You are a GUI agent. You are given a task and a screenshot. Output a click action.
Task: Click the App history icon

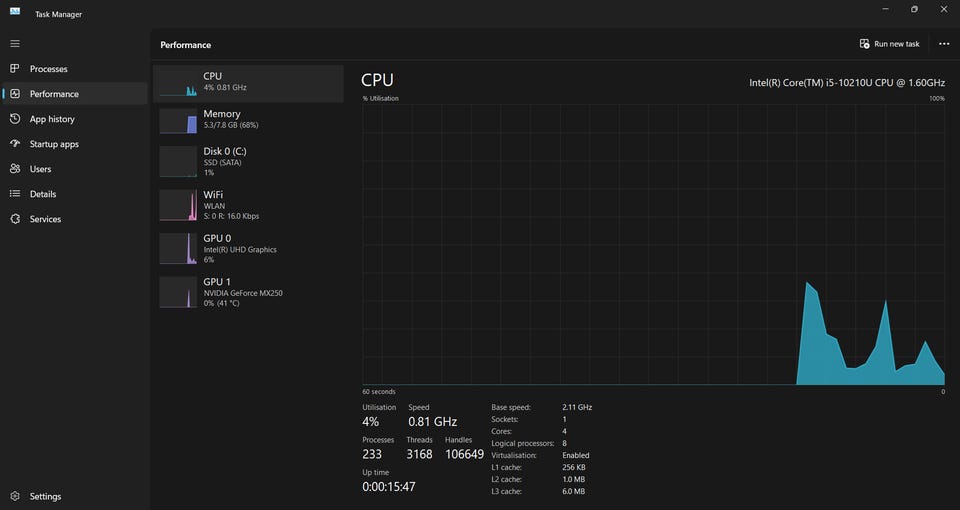[15, 119]
